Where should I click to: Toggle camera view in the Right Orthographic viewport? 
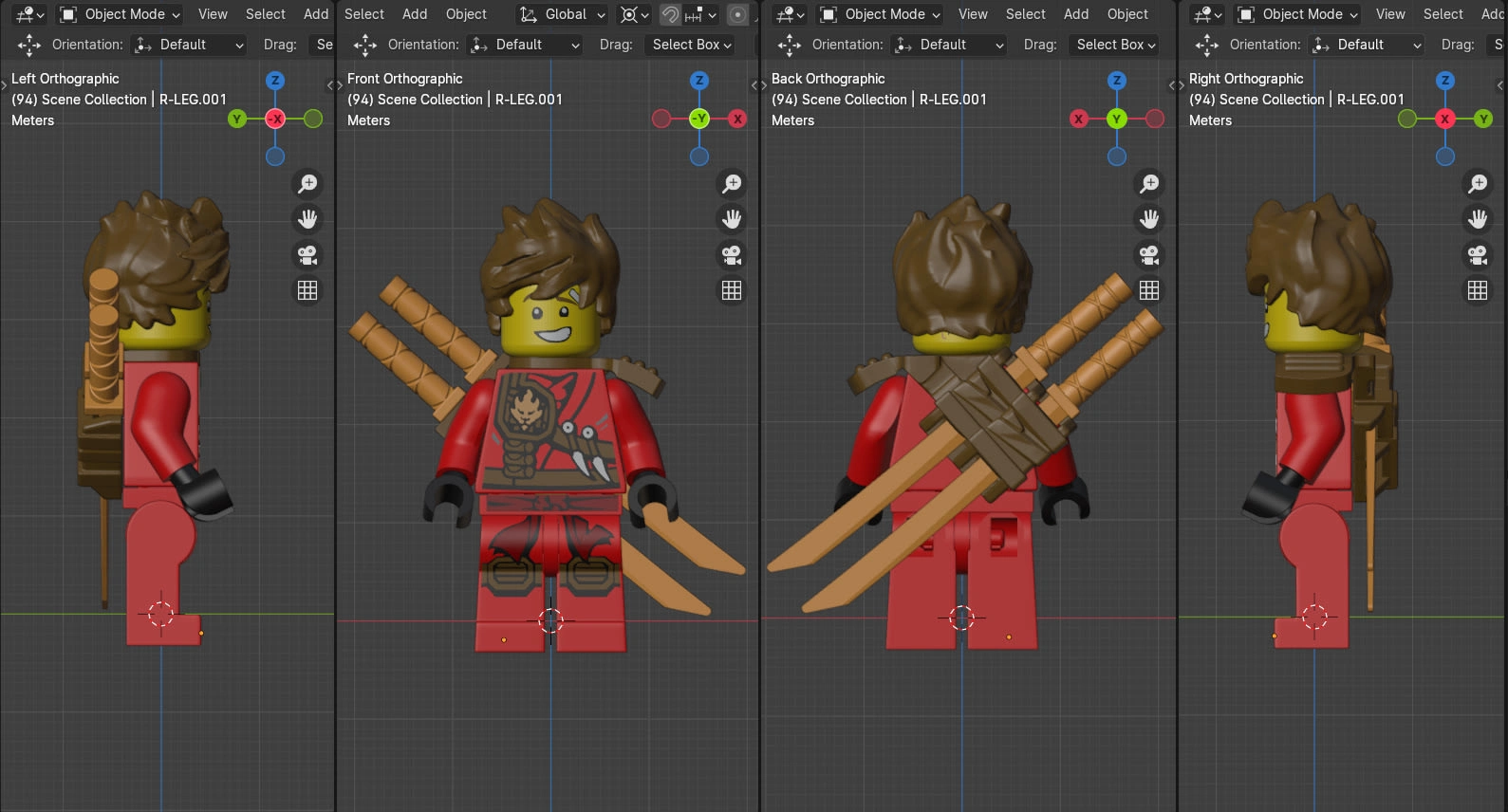pyautogui.click(x=1478, y=255)
